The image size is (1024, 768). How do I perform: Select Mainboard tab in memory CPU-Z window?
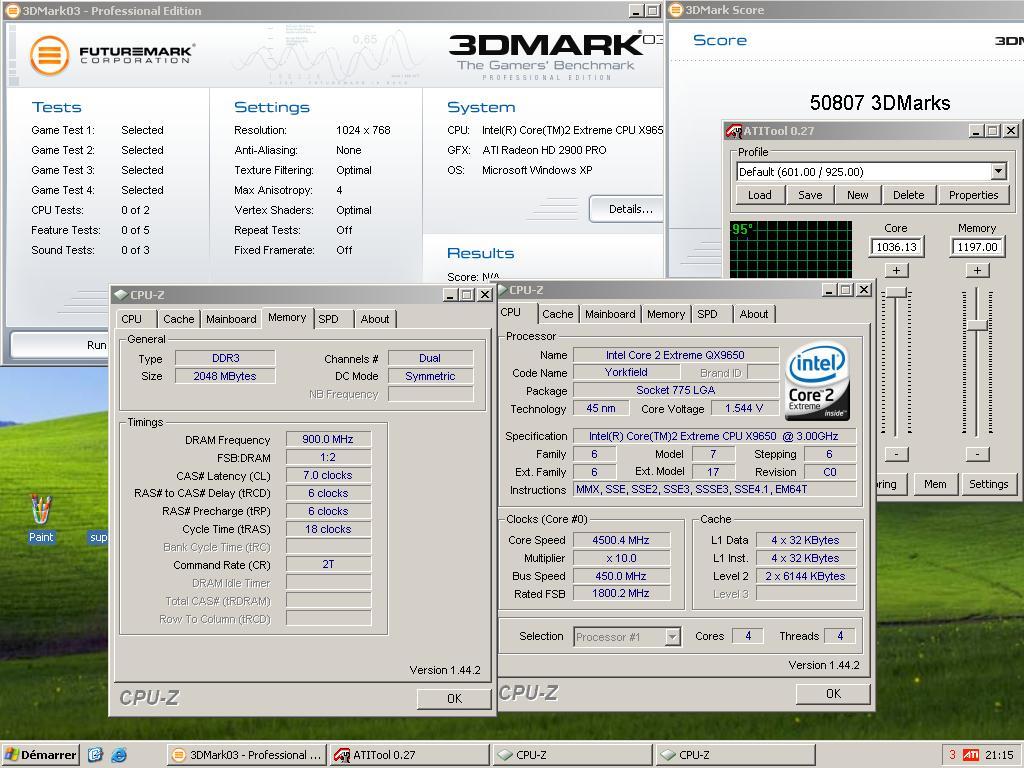pyautogui.click(x=231, y=319)
